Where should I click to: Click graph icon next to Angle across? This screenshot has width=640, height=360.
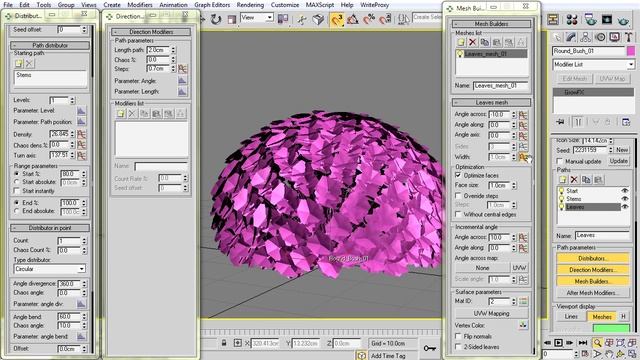tap(523, 115)
